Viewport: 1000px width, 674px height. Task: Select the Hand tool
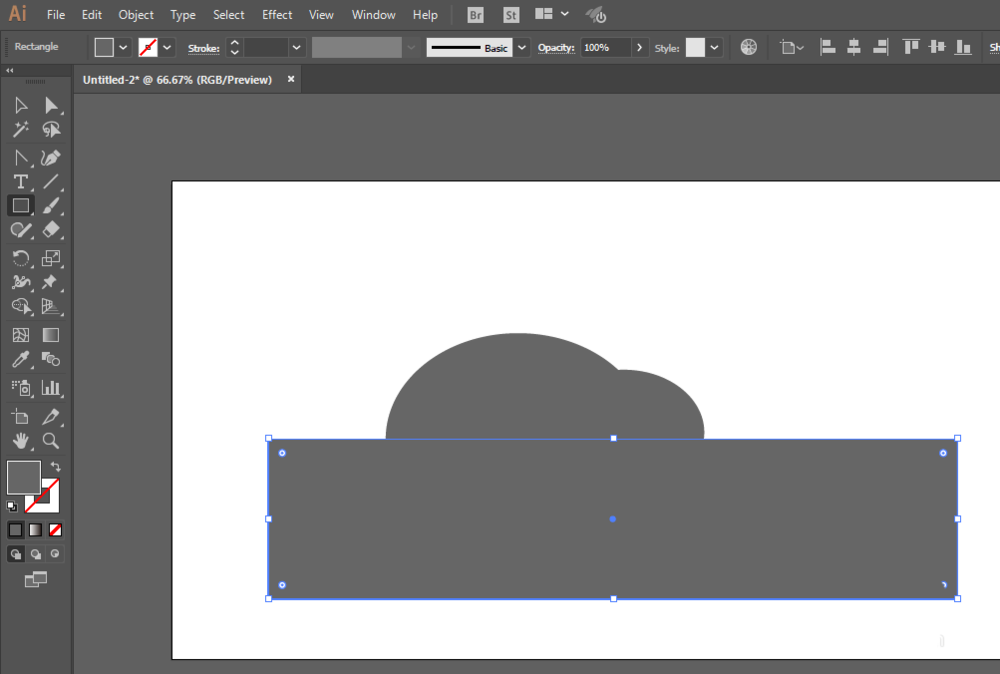[x=20, y=441]
